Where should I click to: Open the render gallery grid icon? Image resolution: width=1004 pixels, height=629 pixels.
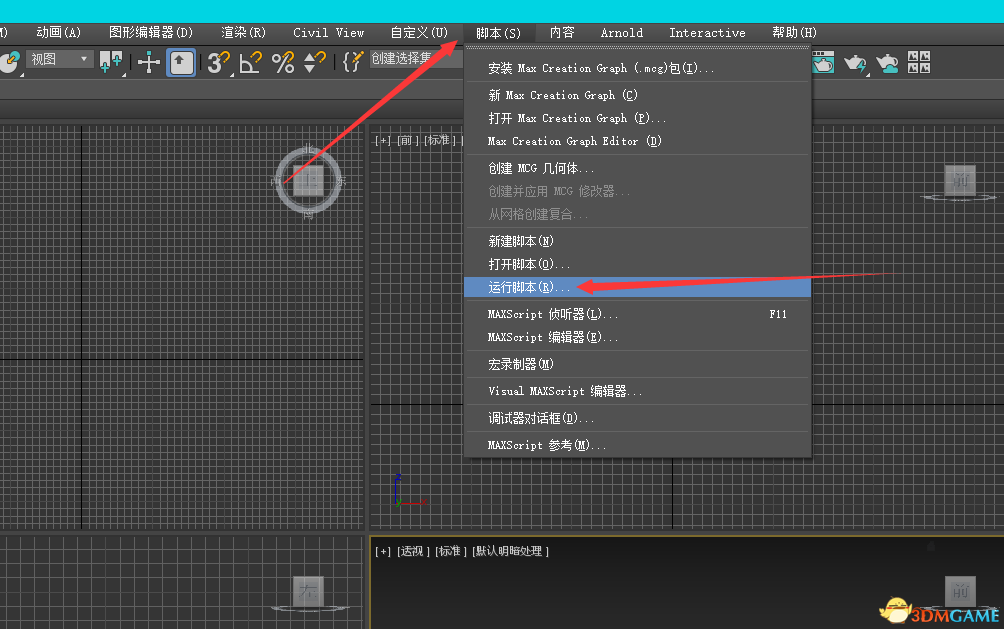[x=919, y=62]
